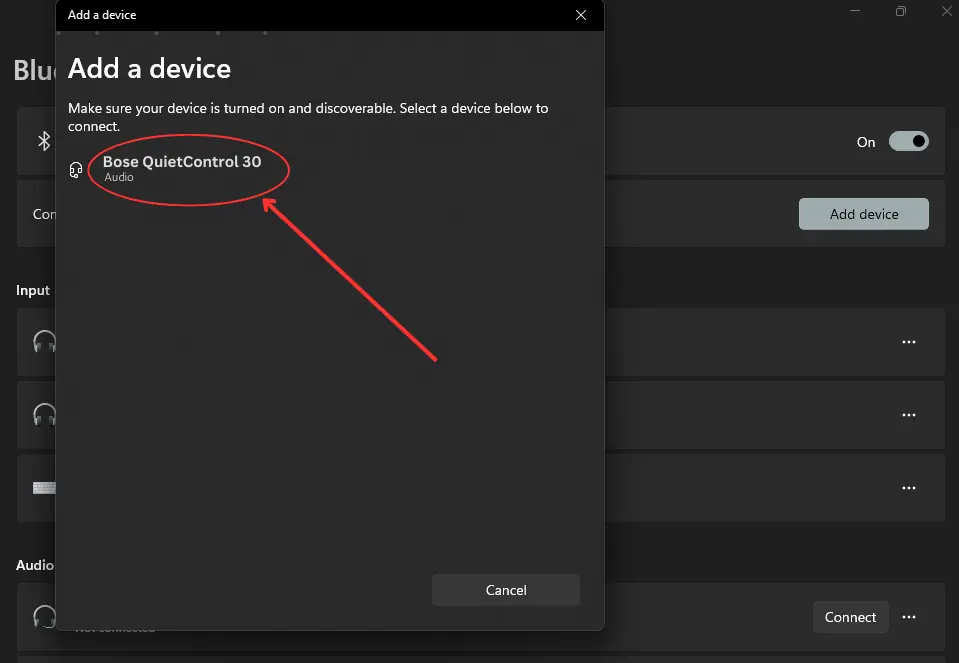Click the "Audio" label under Bose QuietControl 30
Image resolution: width=959 pixels, height=663 pixels.
119,177
